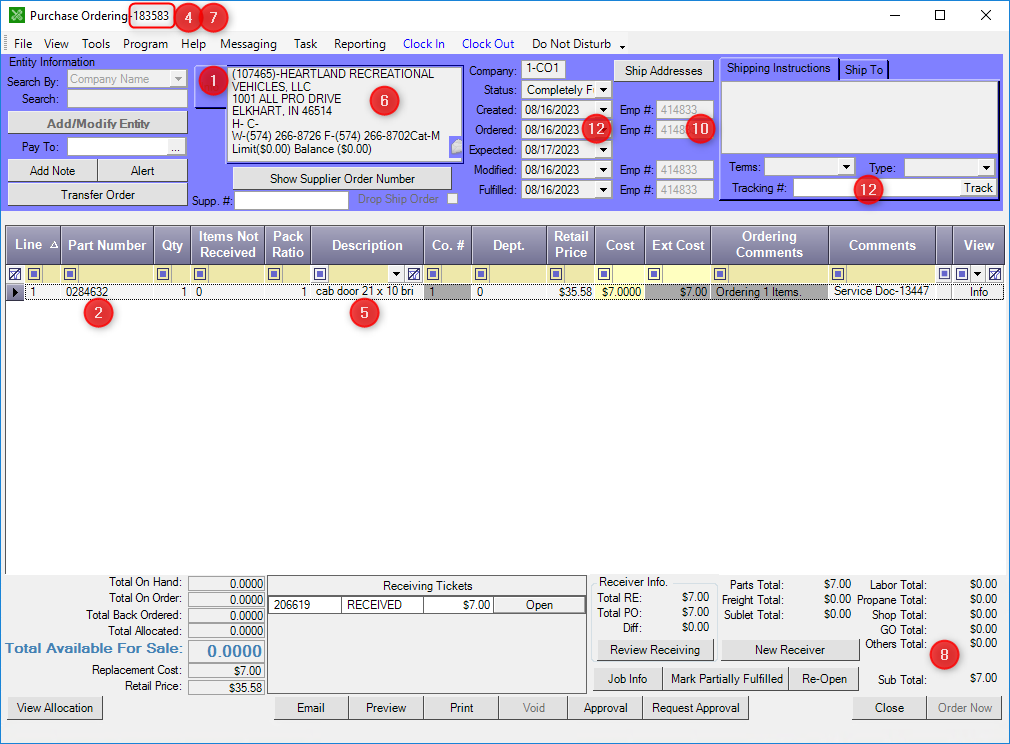Image resolution: width=1010 pixels, height=744 pixels.
Task: Open the Dept. column filter icon
Action: coord(481,274)
